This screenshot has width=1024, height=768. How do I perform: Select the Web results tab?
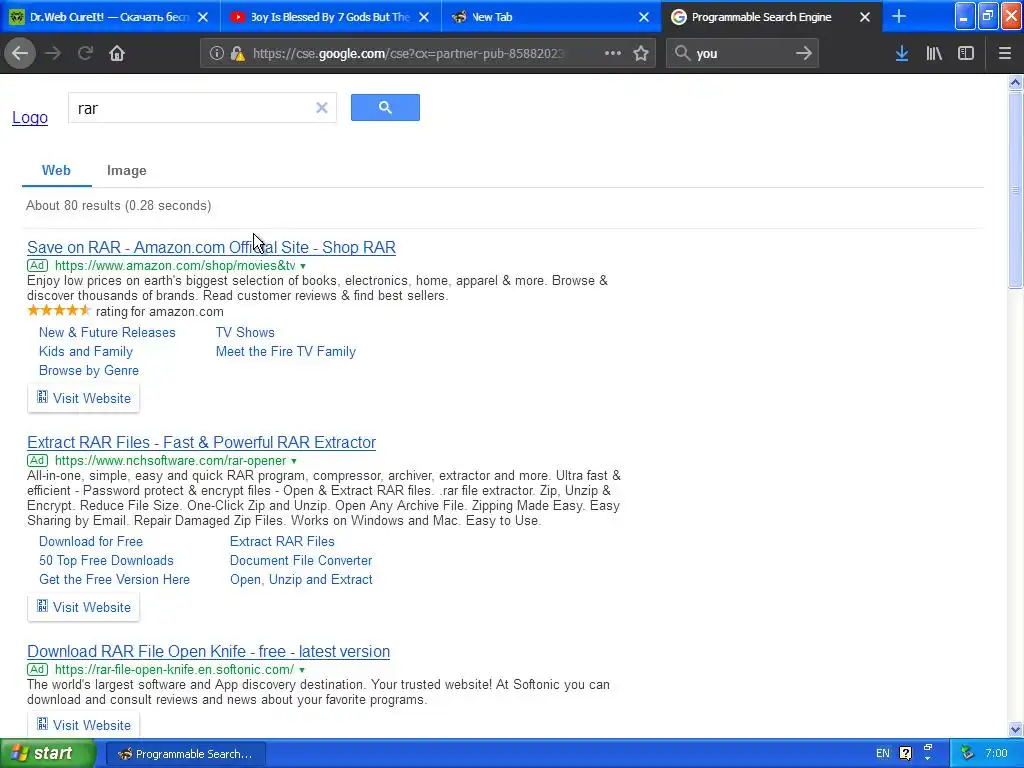[x=56, y=170]
